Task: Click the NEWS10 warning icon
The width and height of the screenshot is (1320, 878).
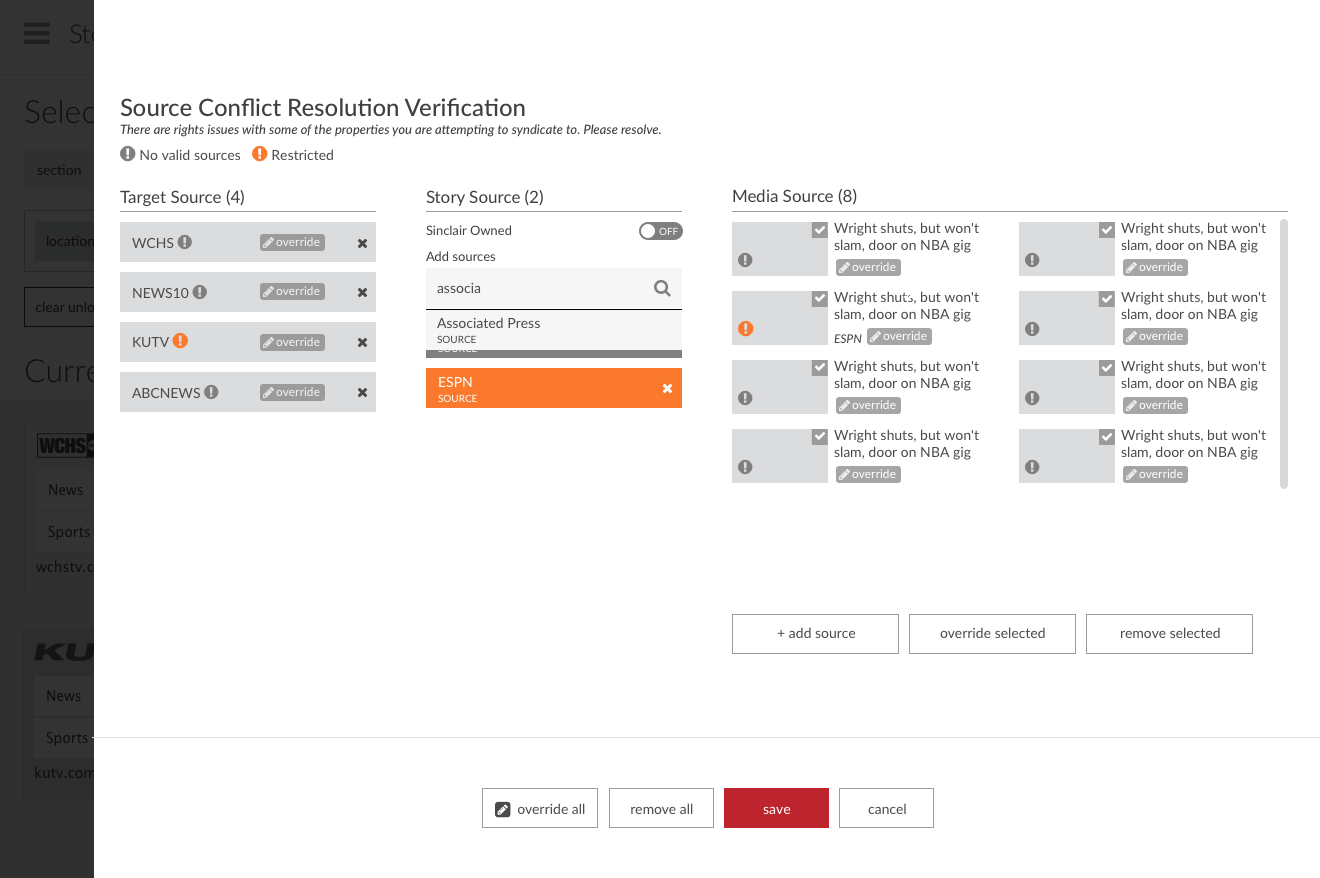Action: pyautogui.click(x=200, y=292)
